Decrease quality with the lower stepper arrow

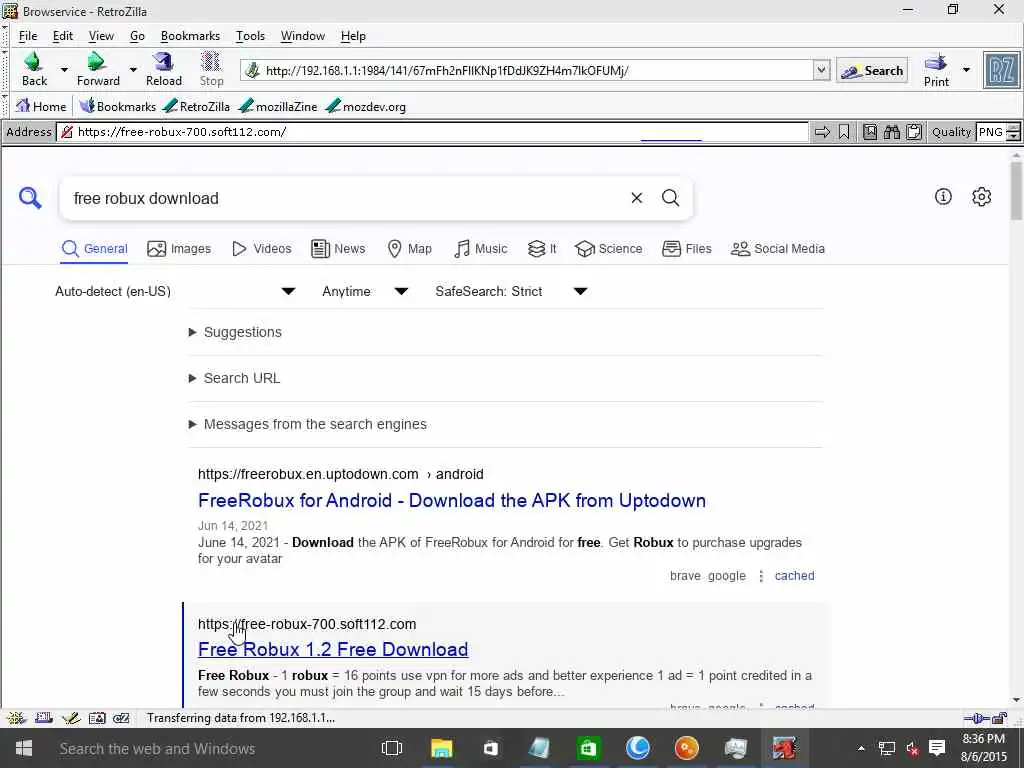click(x=1013, y=136)
